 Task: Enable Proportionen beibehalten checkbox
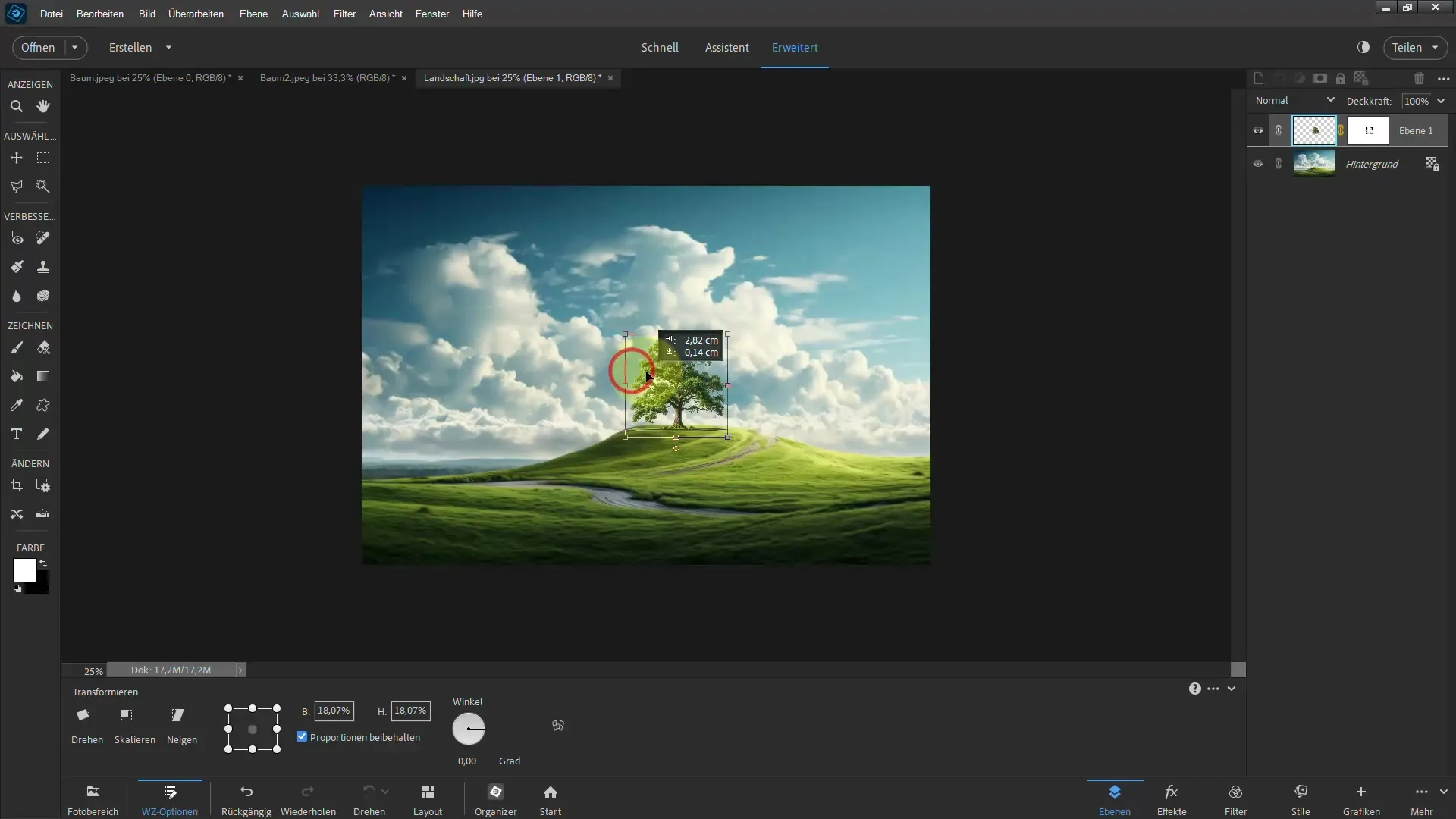point(302,736)
